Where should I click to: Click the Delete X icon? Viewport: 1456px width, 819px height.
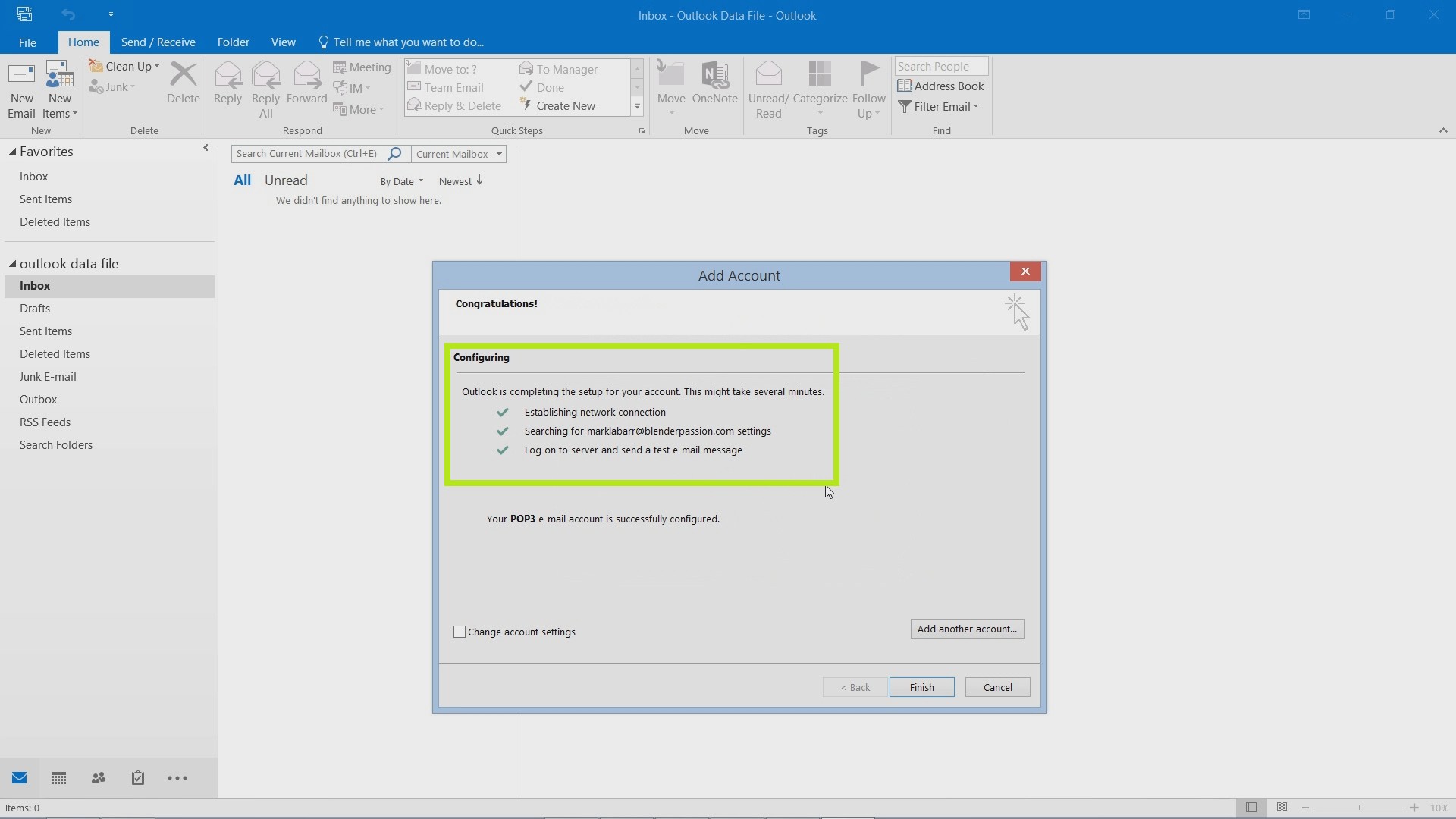[x=183, y=75]
